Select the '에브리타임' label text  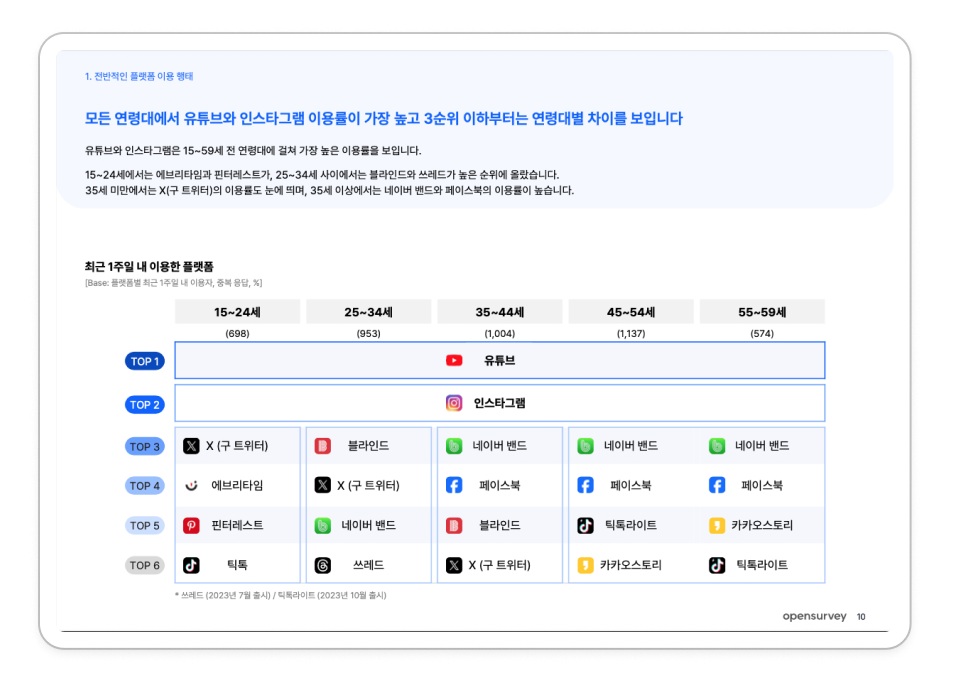[237, 486]
